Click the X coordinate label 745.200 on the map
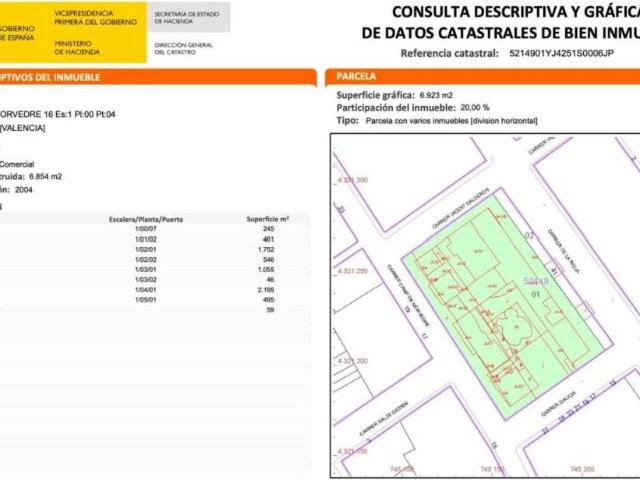 coord(582,469)
